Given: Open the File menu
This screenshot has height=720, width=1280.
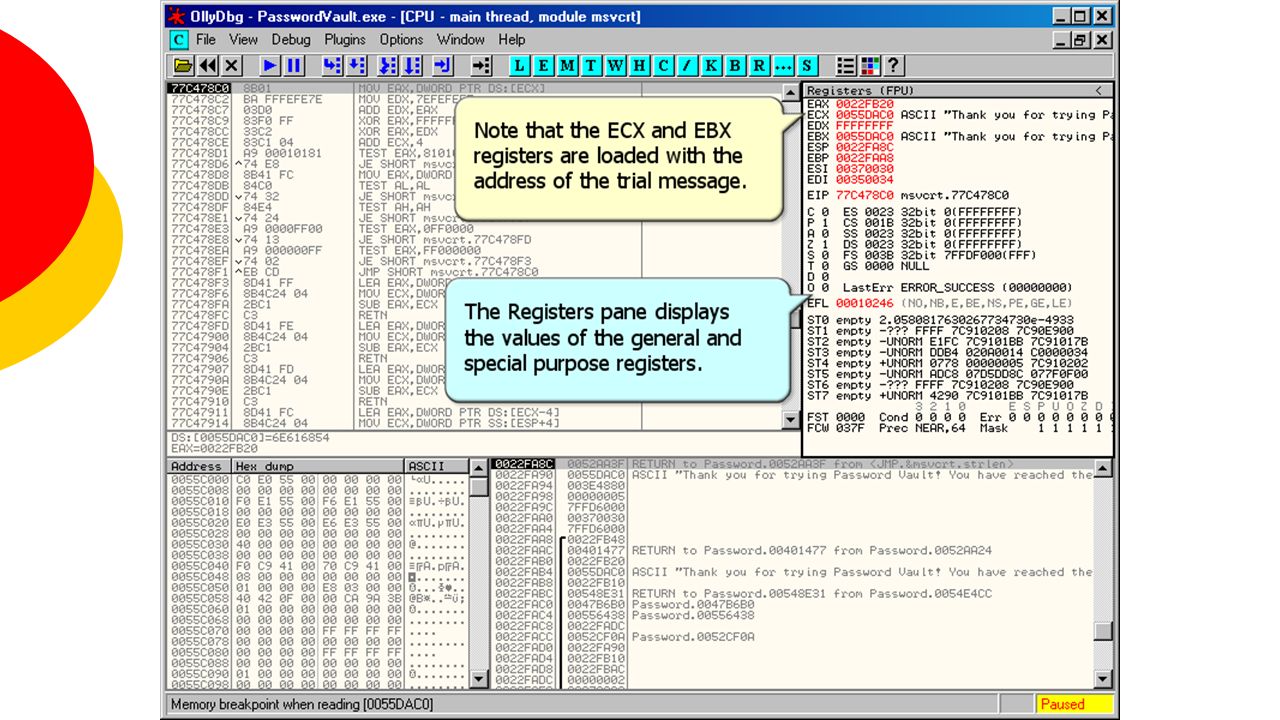Looking at the screenshot, I should 206,40.
